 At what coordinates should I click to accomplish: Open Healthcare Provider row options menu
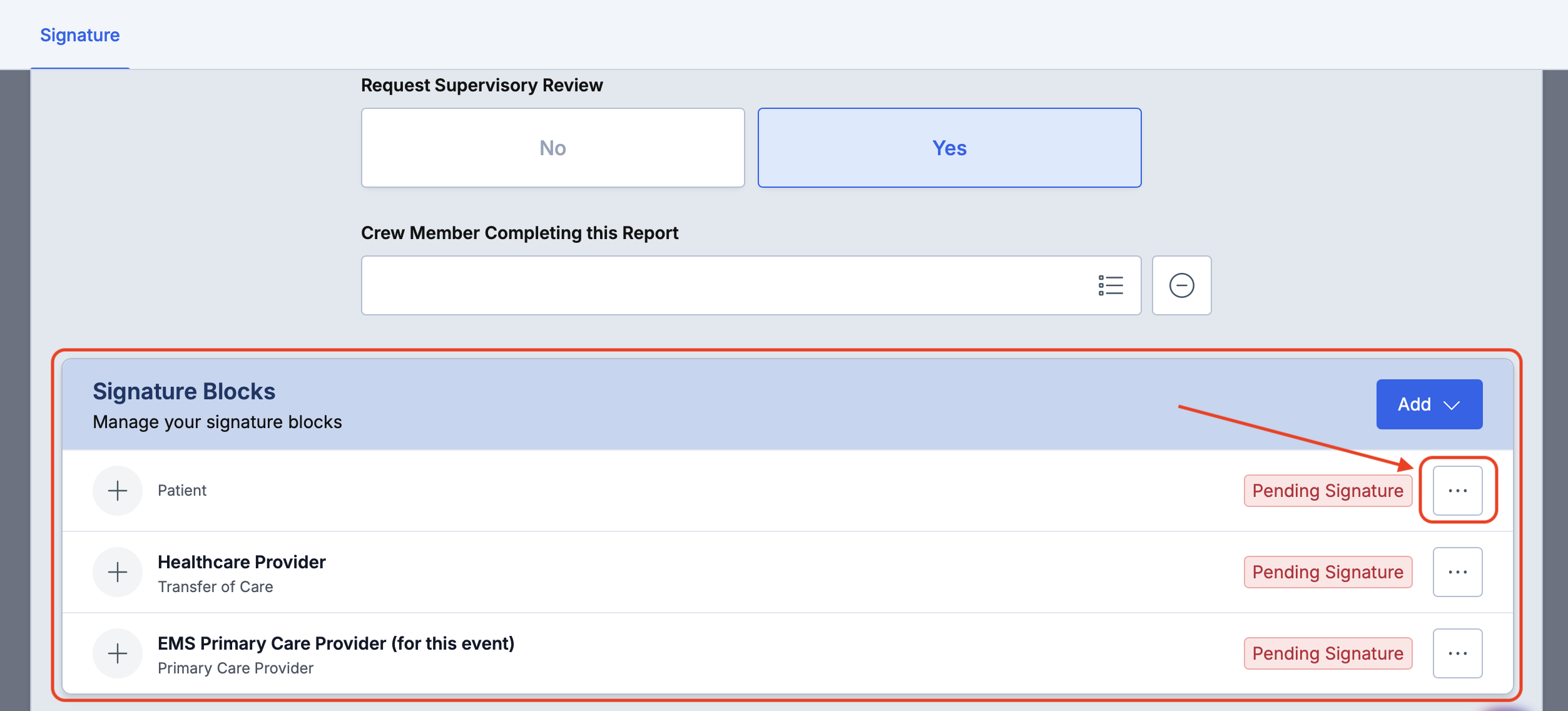(1457, 572)
